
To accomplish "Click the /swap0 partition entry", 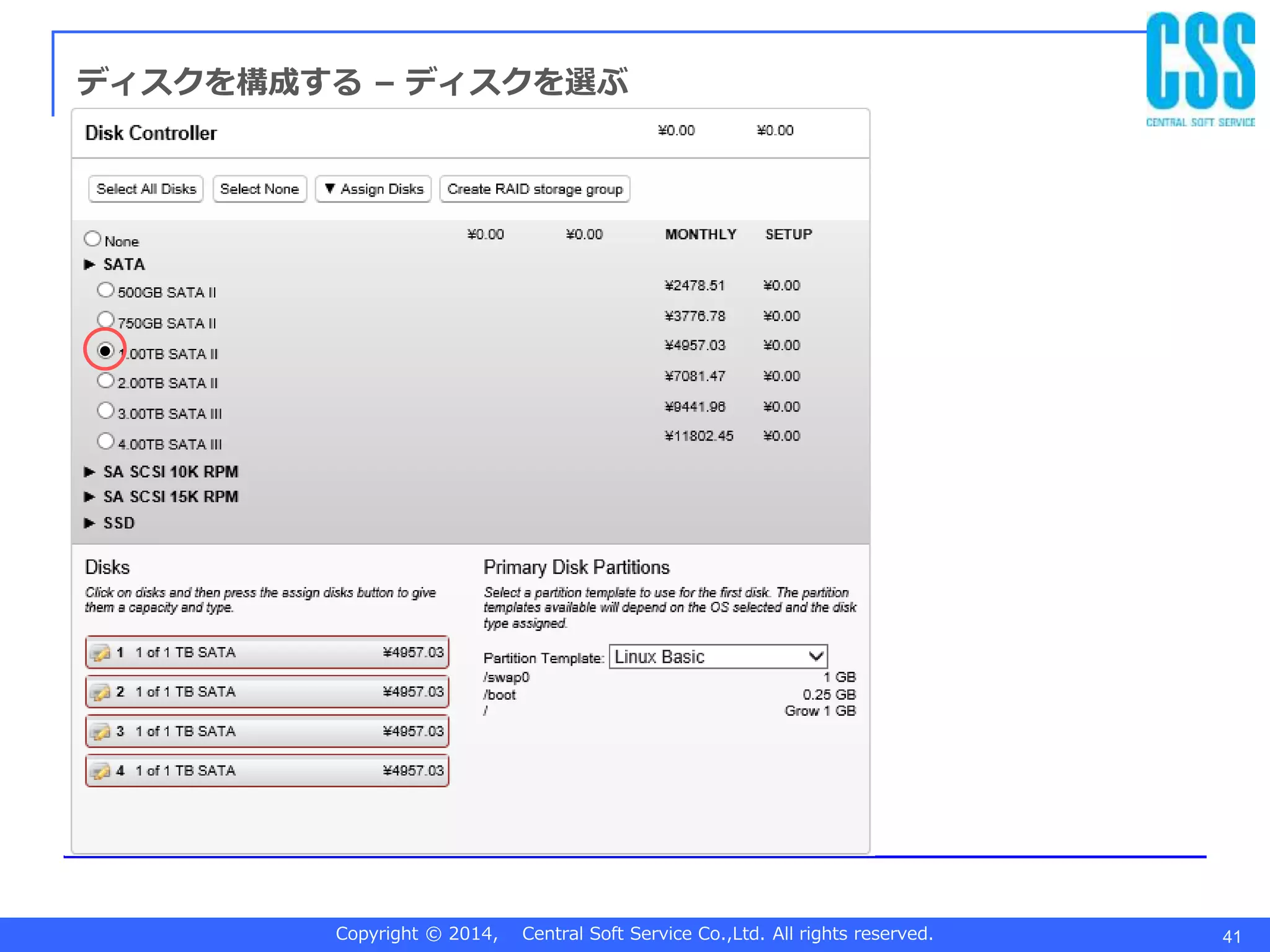I will coord(507,677).
